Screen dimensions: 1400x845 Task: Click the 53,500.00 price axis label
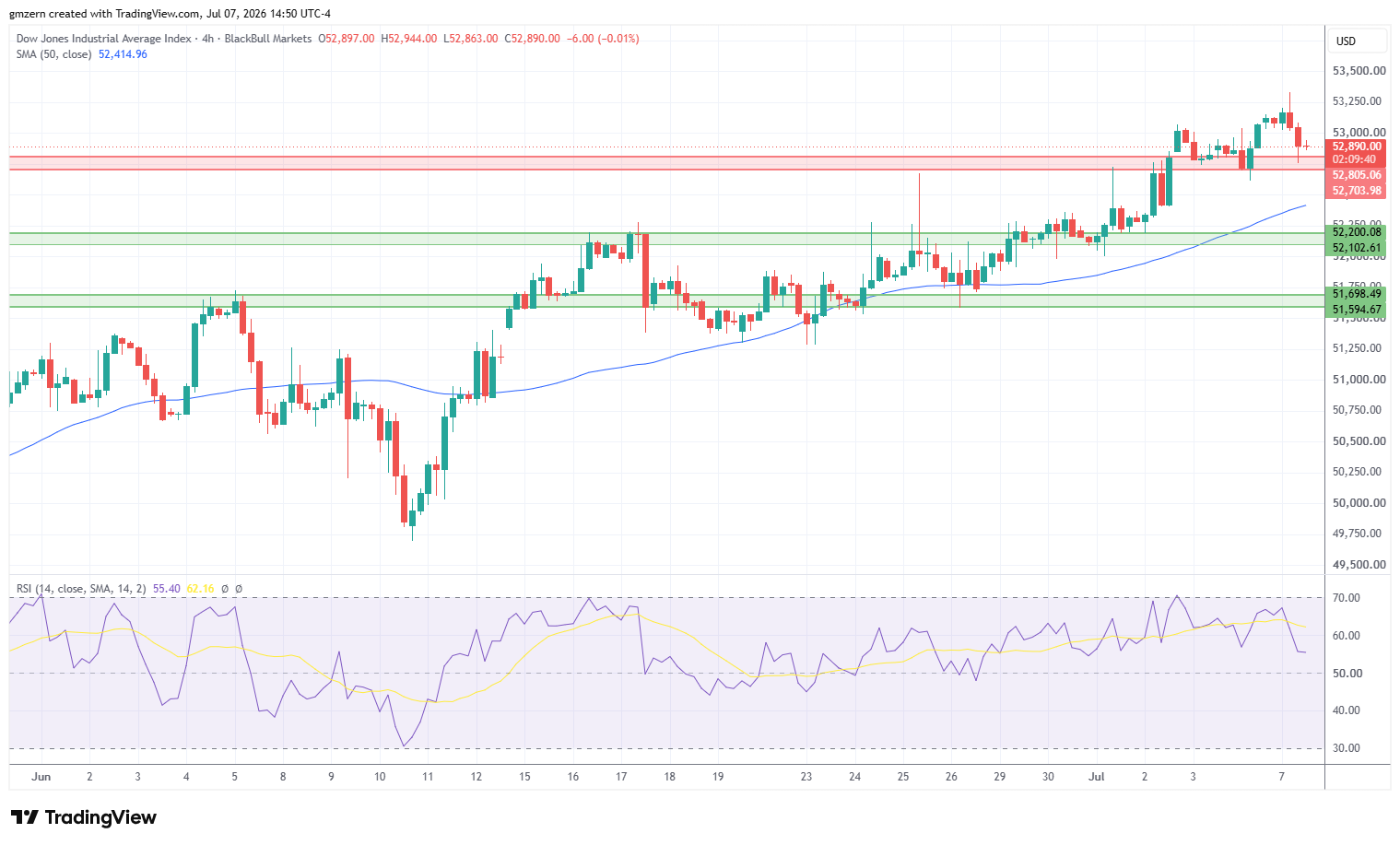pos(1359,71)
